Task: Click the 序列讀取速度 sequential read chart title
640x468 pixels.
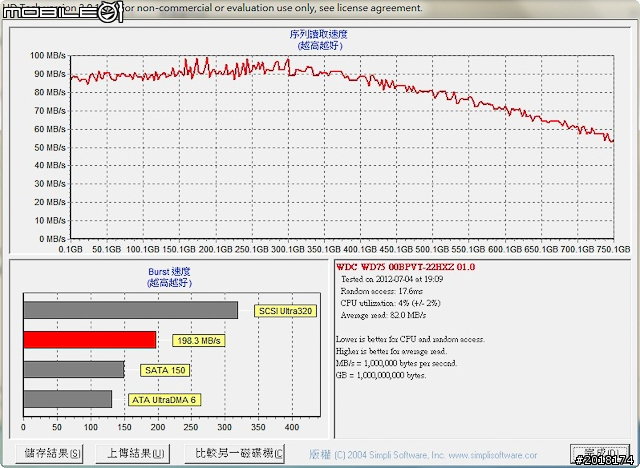Action: (x=318, y=35)
